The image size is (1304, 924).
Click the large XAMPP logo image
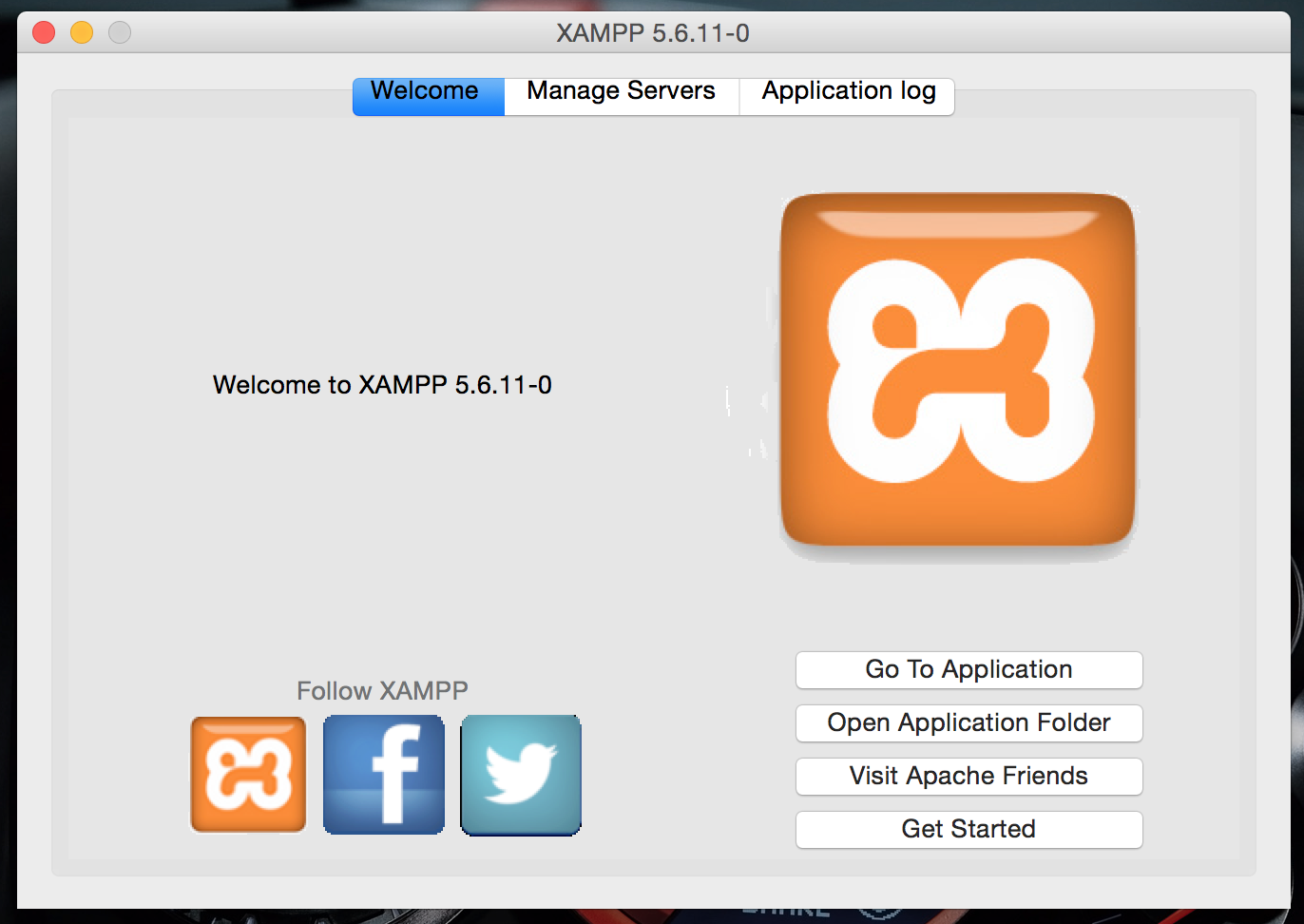(958, 370)
